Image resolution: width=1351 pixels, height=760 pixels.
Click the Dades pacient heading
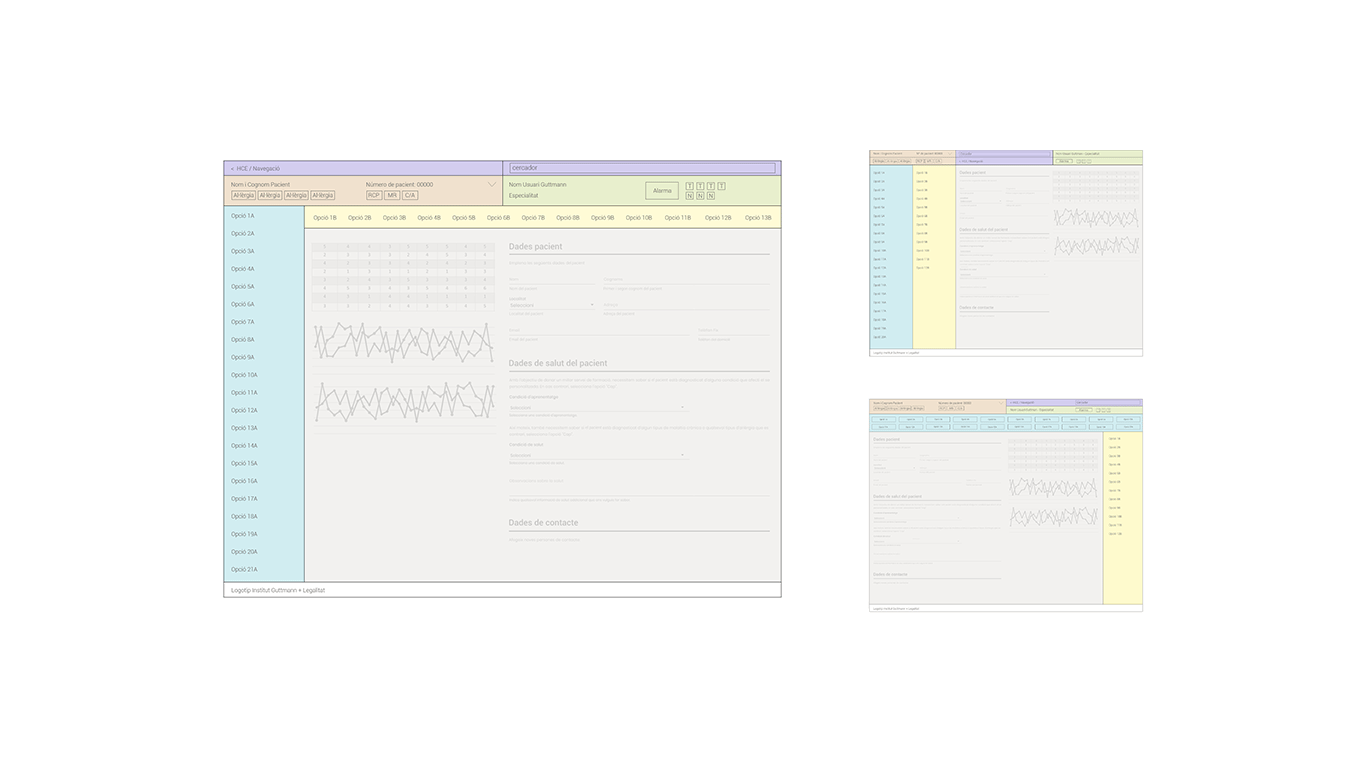535,247
